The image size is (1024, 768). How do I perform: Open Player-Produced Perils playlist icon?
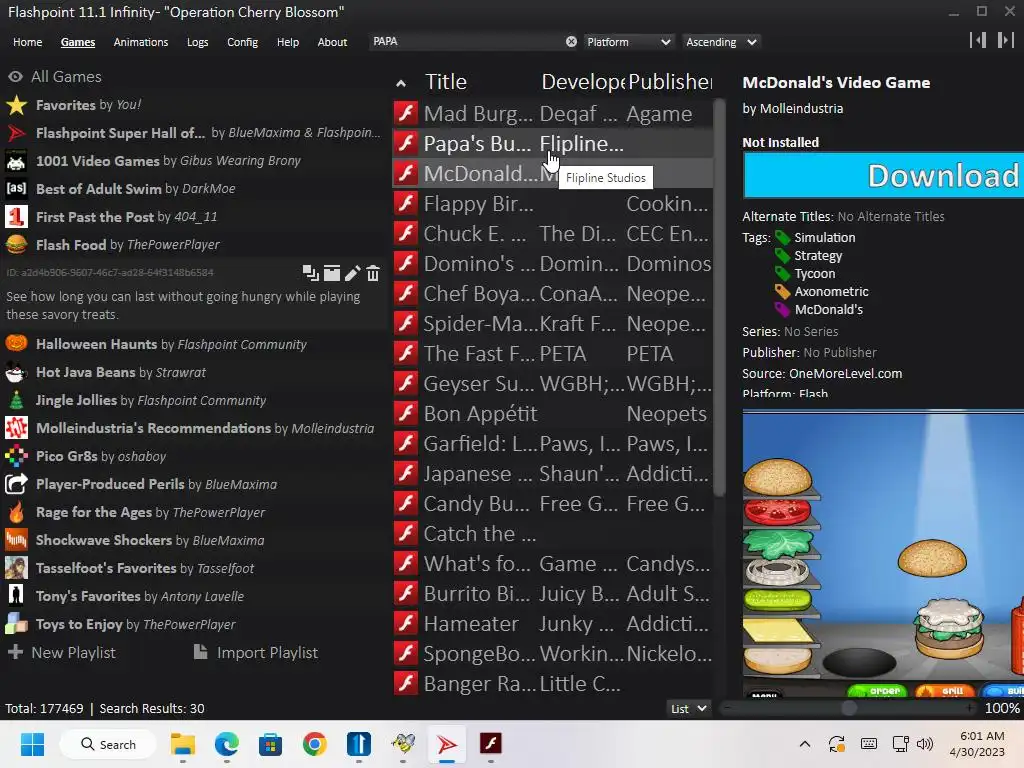[16, 484]
